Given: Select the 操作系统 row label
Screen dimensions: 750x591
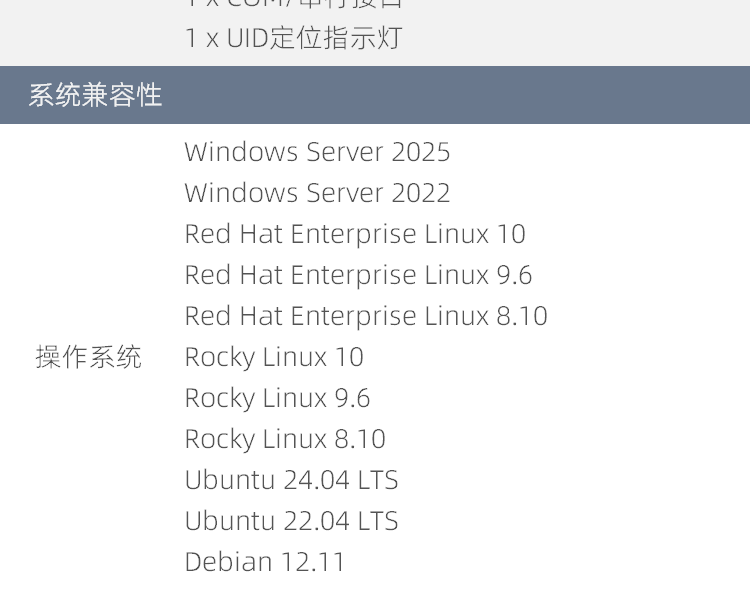Looking at the screenshot, I should point(89,357).
